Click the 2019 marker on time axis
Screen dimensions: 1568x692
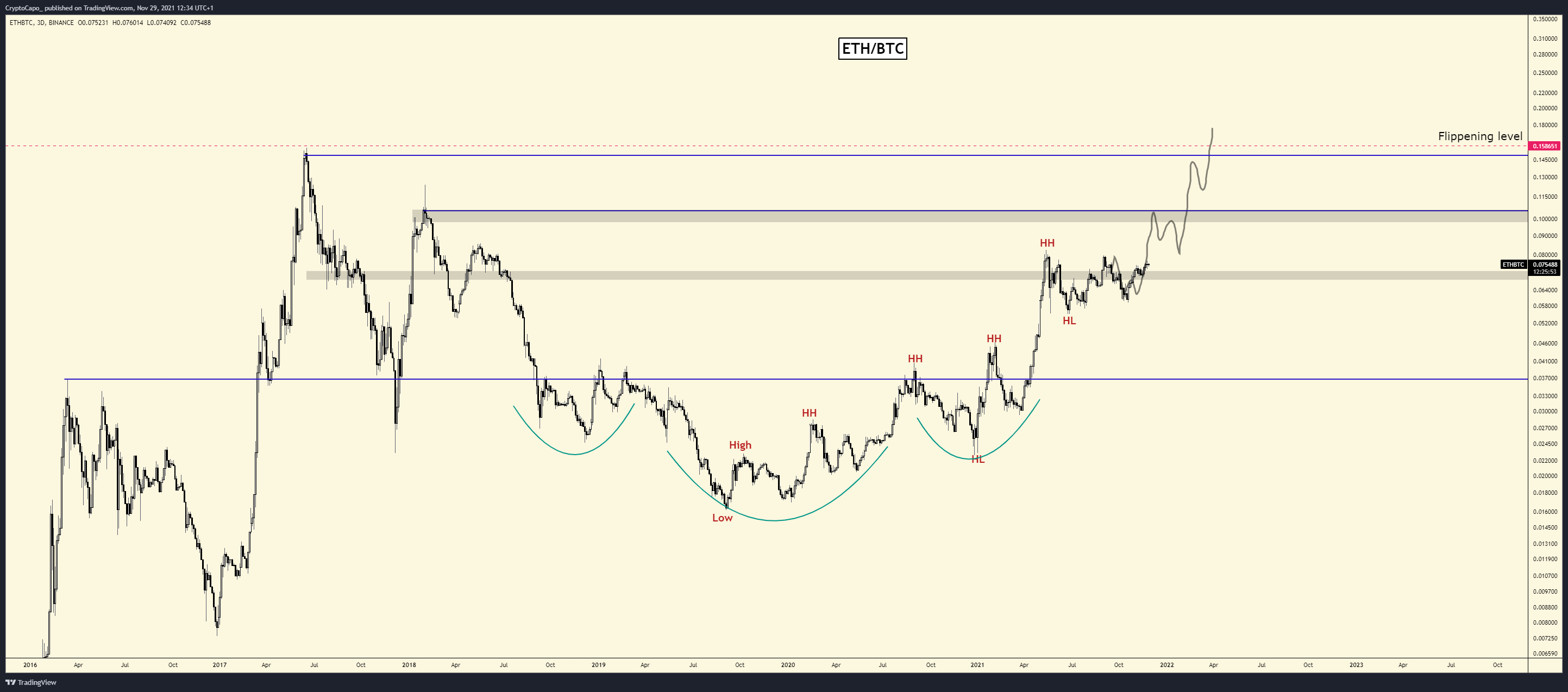pos(598,665)
